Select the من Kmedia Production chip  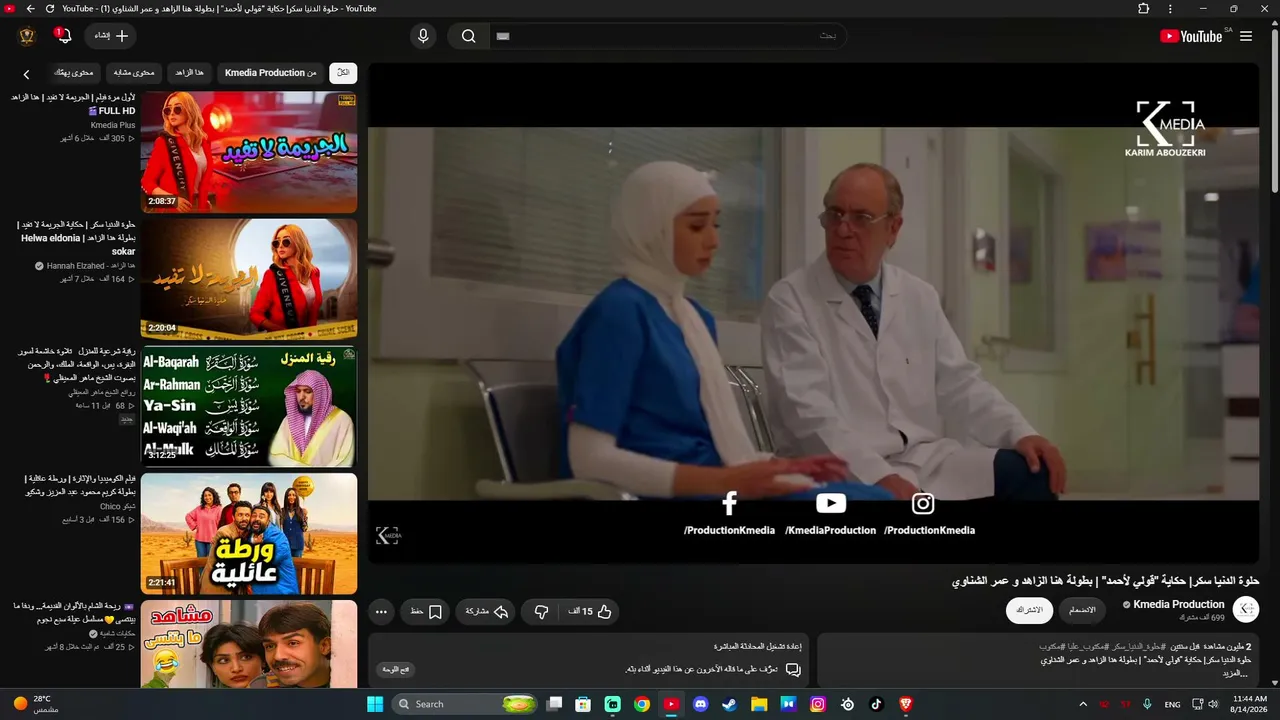click(270, 73)
